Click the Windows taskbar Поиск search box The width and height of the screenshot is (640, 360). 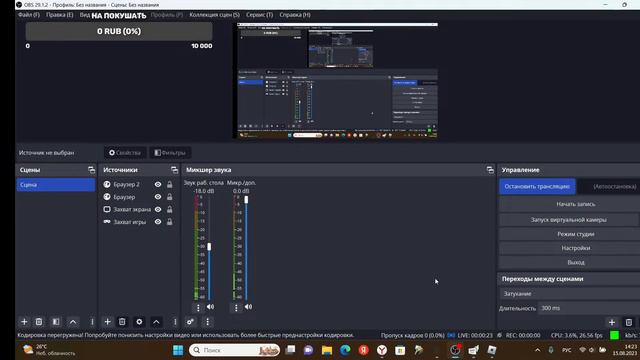[234, 350]
